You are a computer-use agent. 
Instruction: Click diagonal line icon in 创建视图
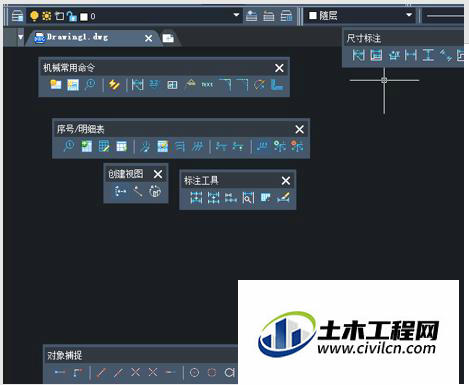point(138,191)
